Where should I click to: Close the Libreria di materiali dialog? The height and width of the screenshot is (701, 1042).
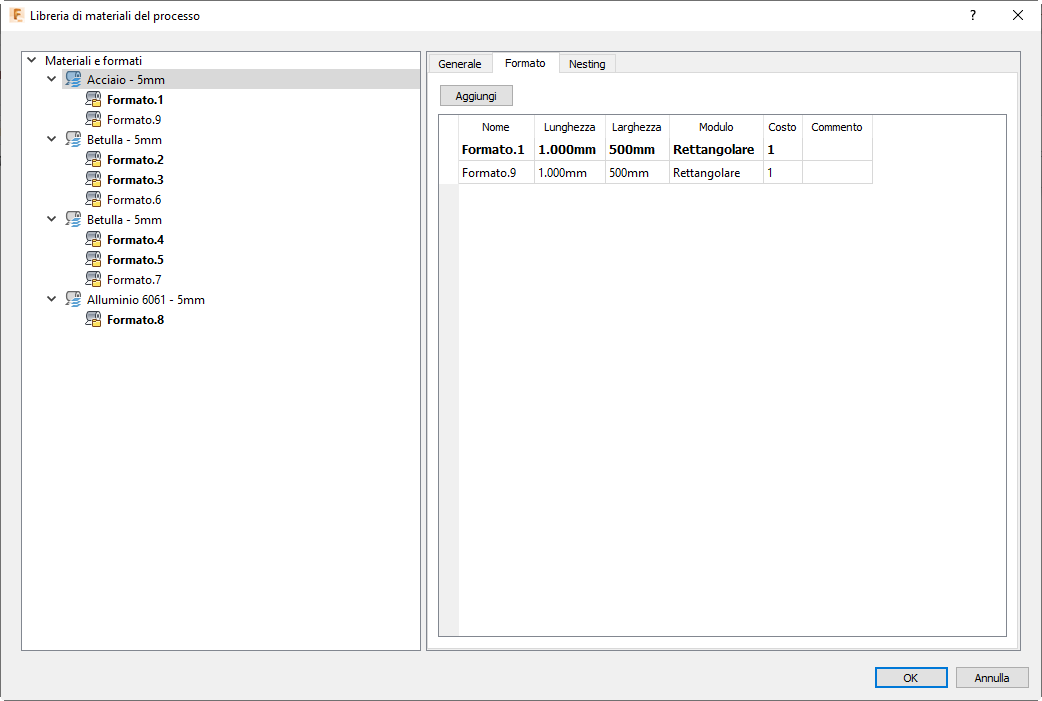(1017, 15)
